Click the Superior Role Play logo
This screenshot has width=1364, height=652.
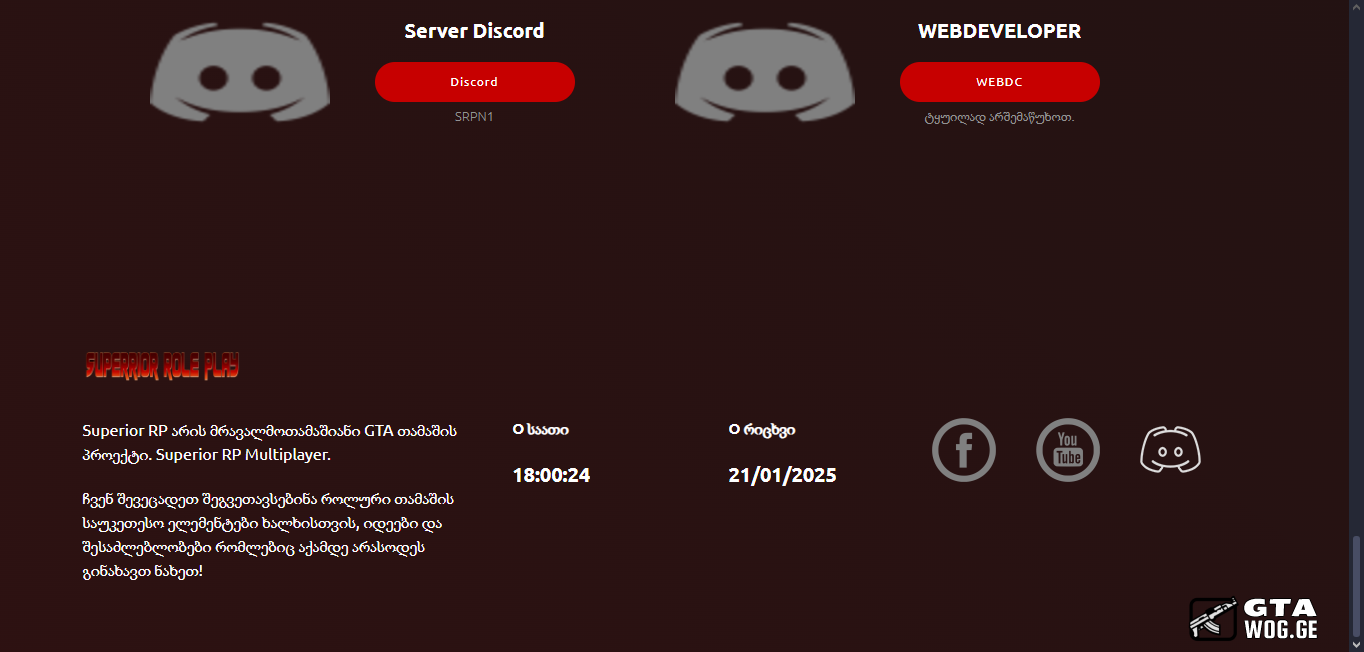coord(162,366)
